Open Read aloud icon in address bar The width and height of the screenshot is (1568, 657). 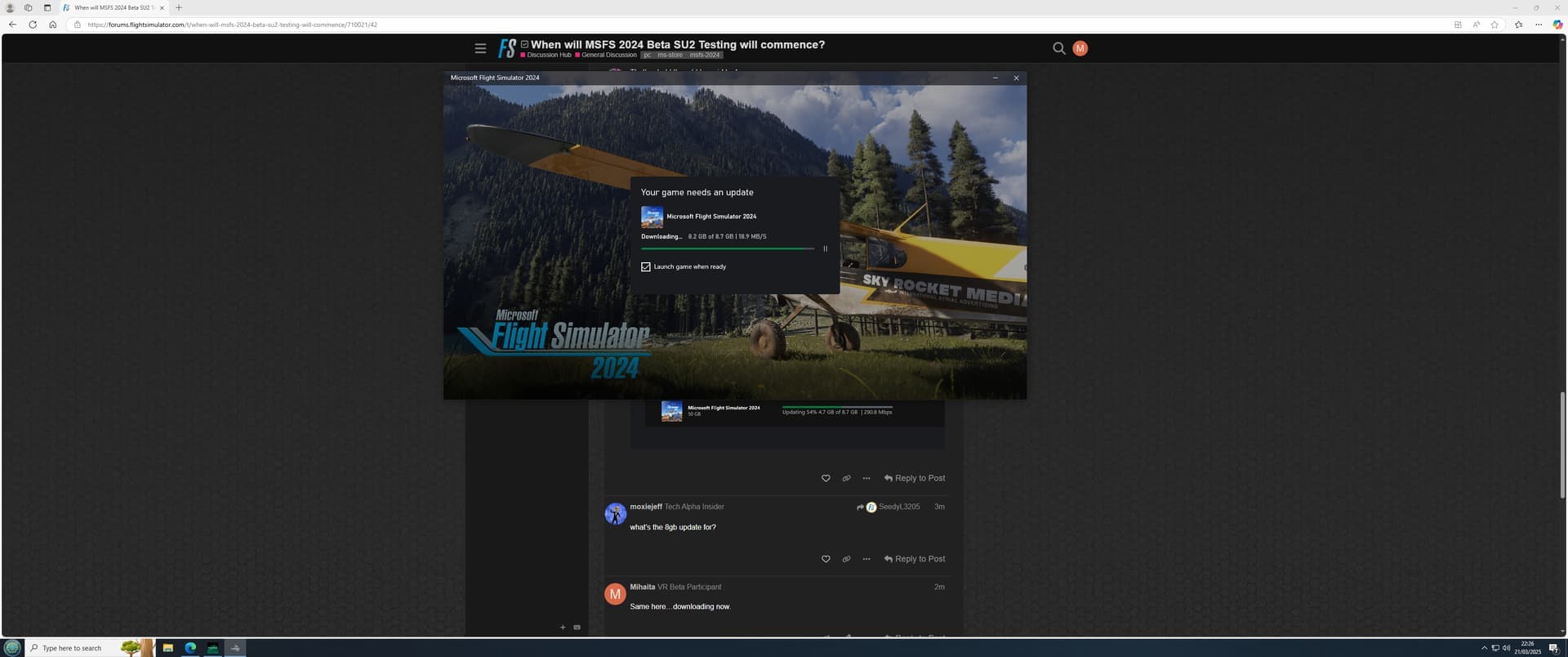1476,25
